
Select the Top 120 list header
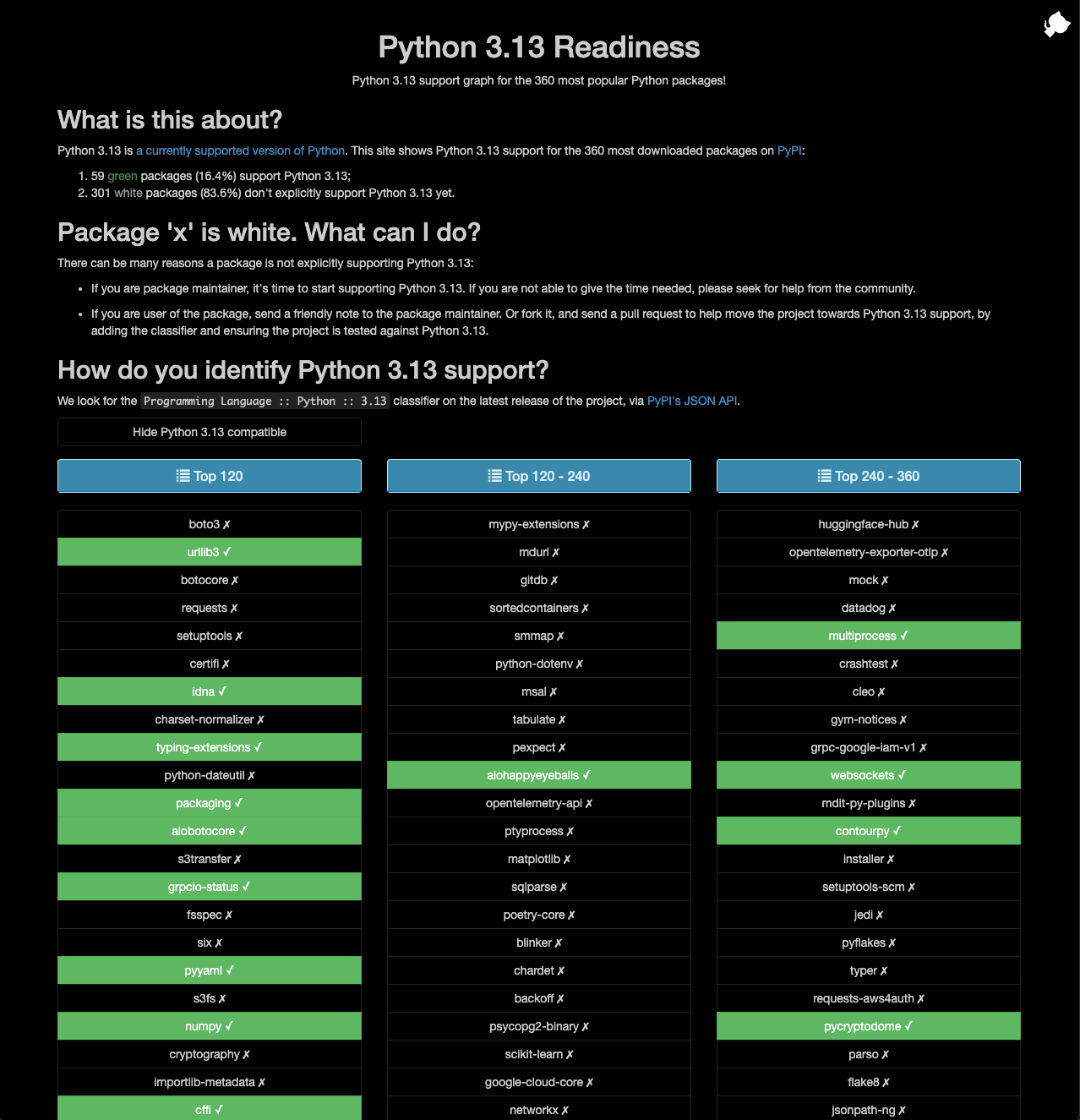[210, 476]
